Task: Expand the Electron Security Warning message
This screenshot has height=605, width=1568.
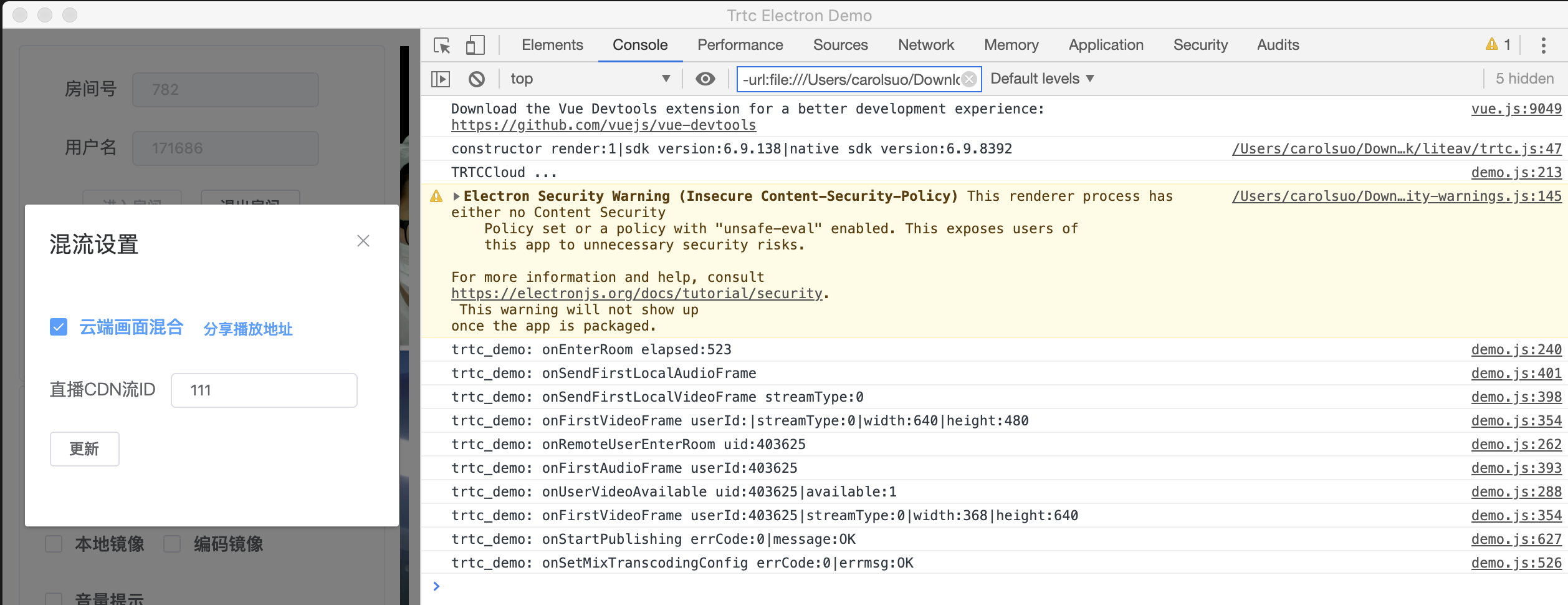Action: tap(457, 196)
